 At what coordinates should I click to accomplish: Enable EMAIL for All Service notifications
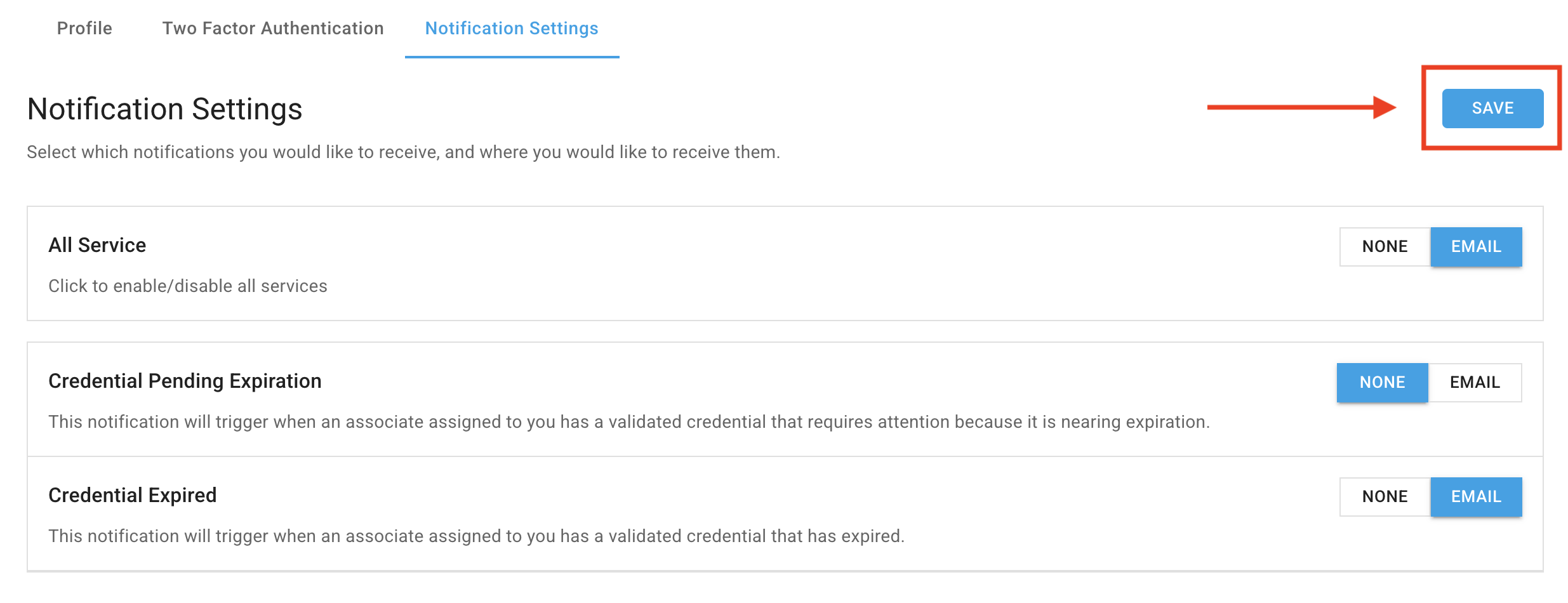1475,246
